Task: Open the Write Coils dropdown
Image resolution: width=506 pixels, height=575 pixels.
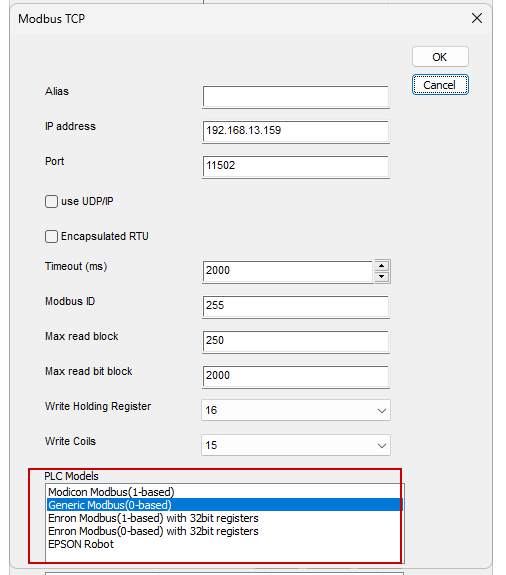Action: tap(296, 445)
